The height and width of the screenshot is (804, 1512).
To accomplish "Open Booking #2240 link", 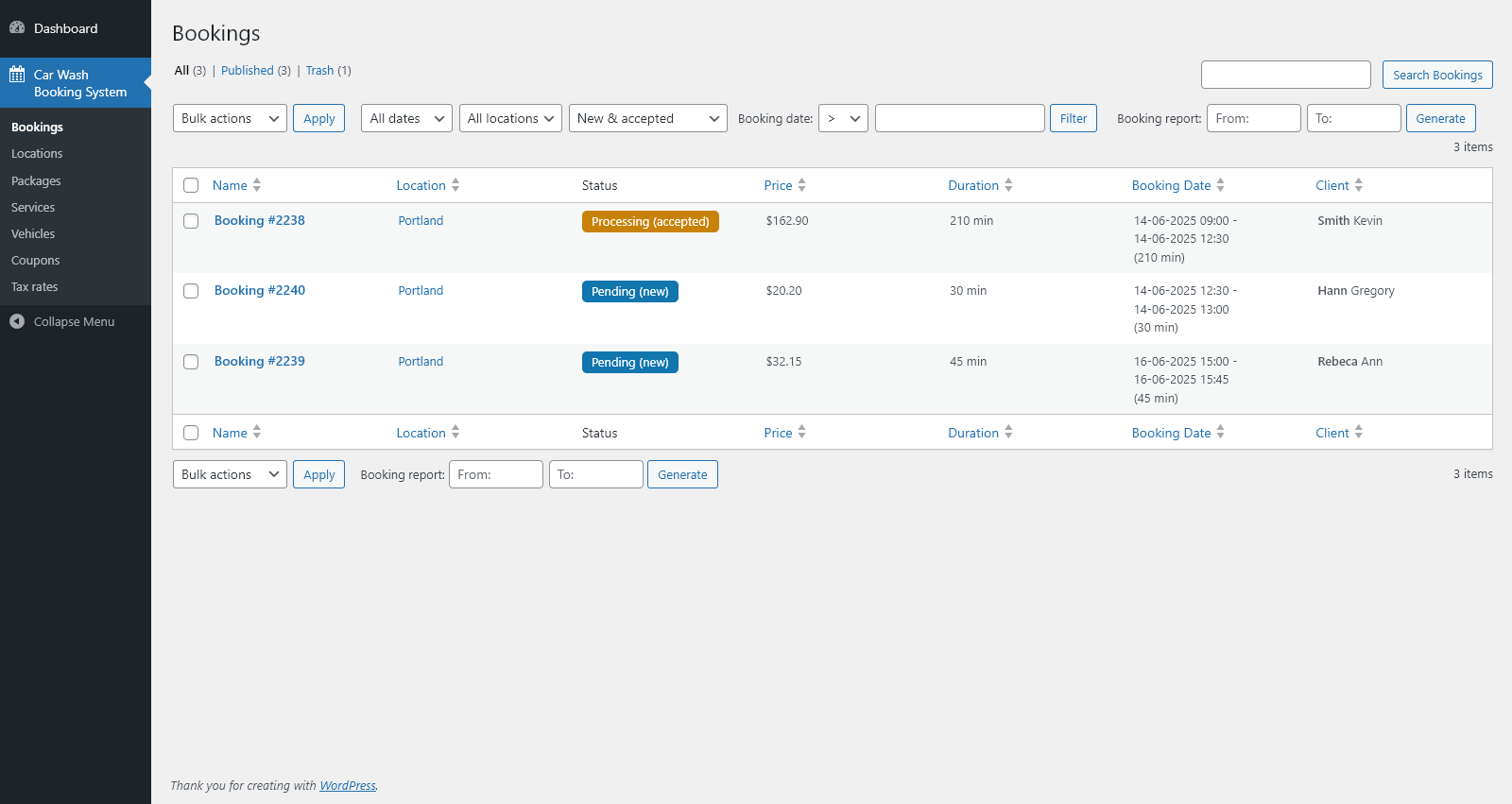I will (260, 290).
